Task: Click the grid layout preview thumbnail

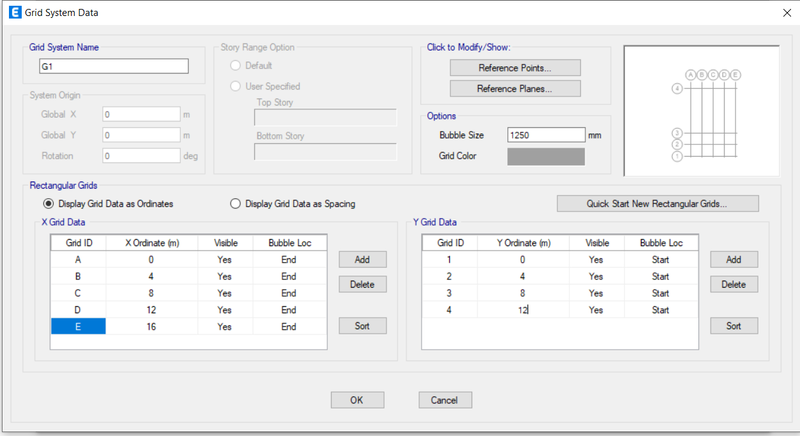Action: (702, 111)
